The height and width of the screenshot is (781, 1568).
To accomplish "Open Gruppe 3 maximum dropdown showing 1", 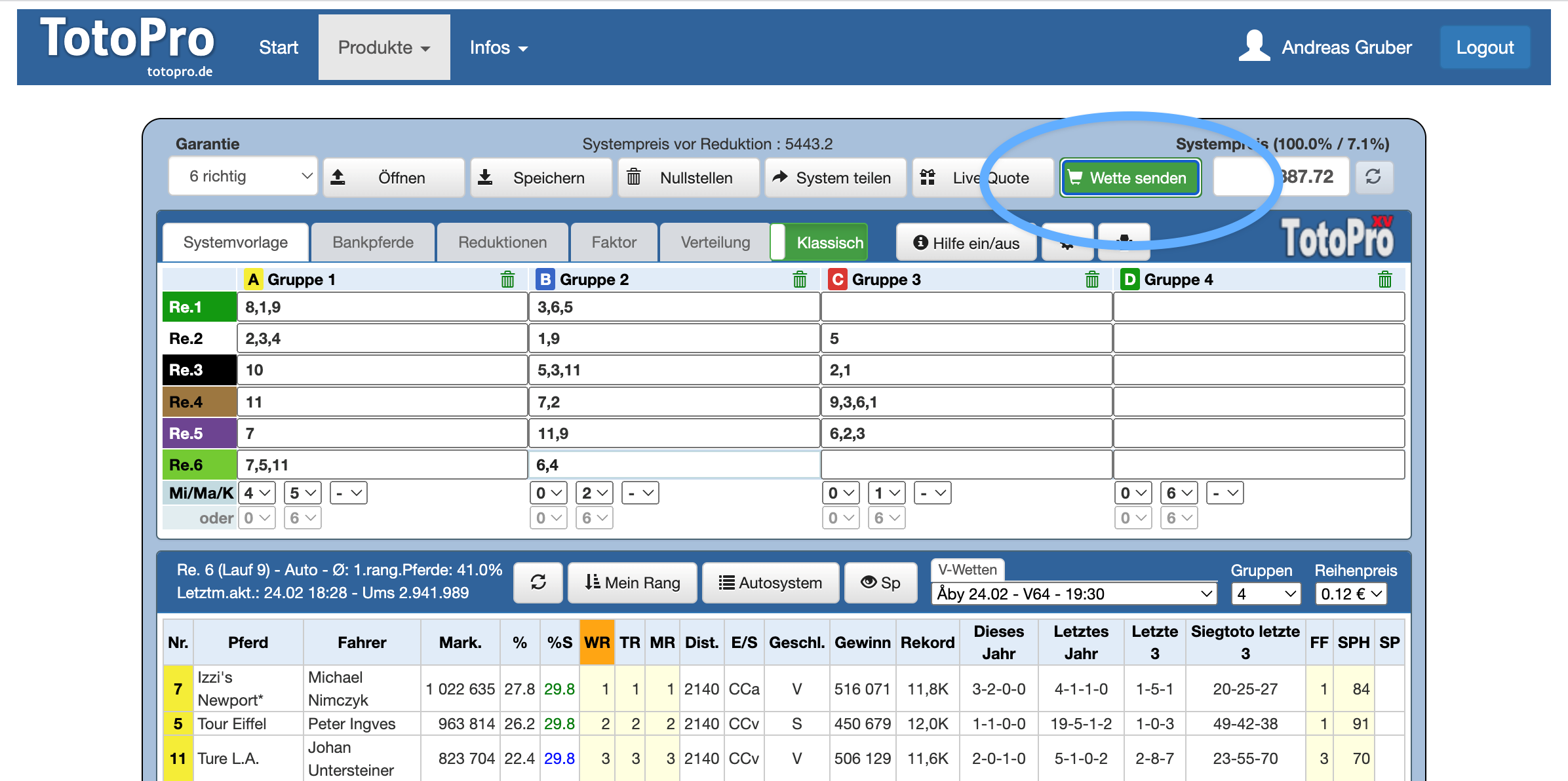I will click(x=887, y=493).
